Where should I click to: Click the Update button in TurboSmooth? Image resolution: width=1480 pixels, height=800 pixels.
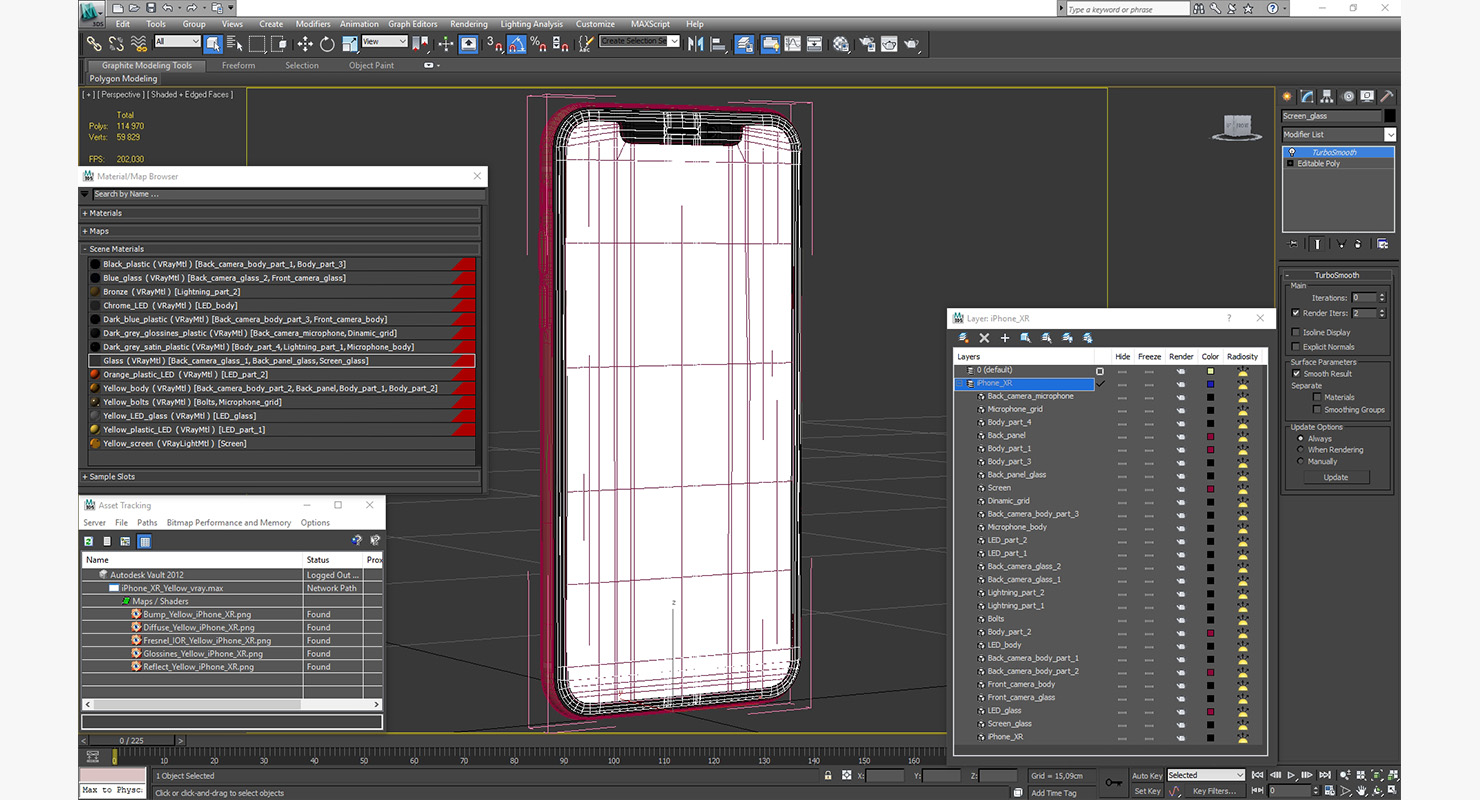tap(1336, 478)
